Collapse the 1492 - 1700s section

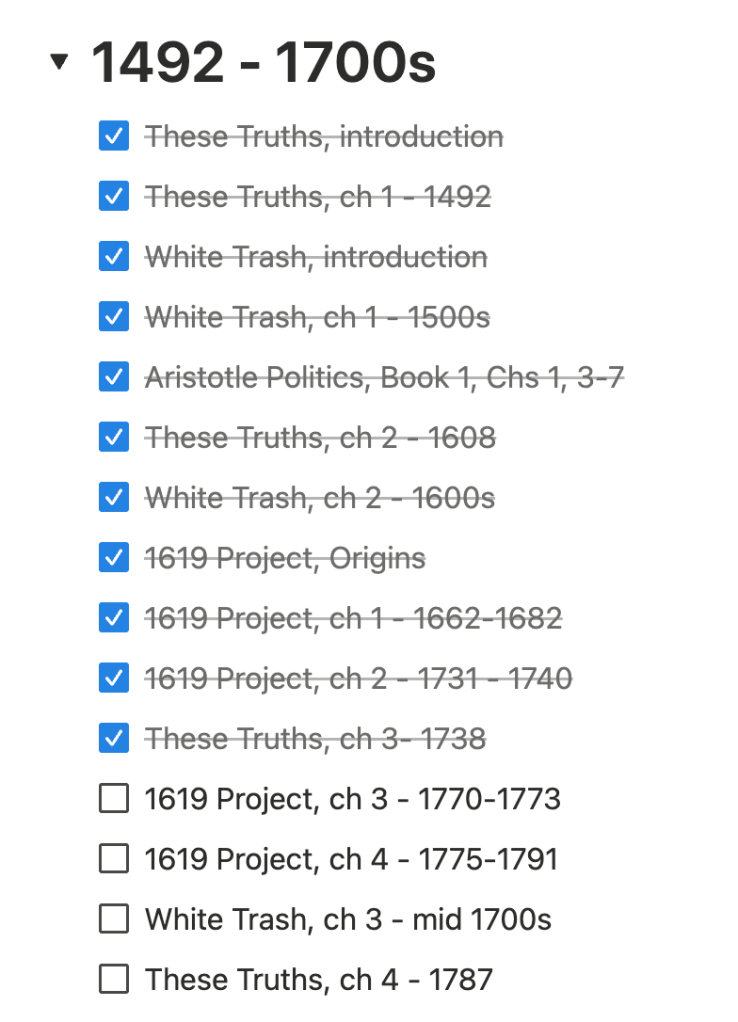[x=60, y=63]
